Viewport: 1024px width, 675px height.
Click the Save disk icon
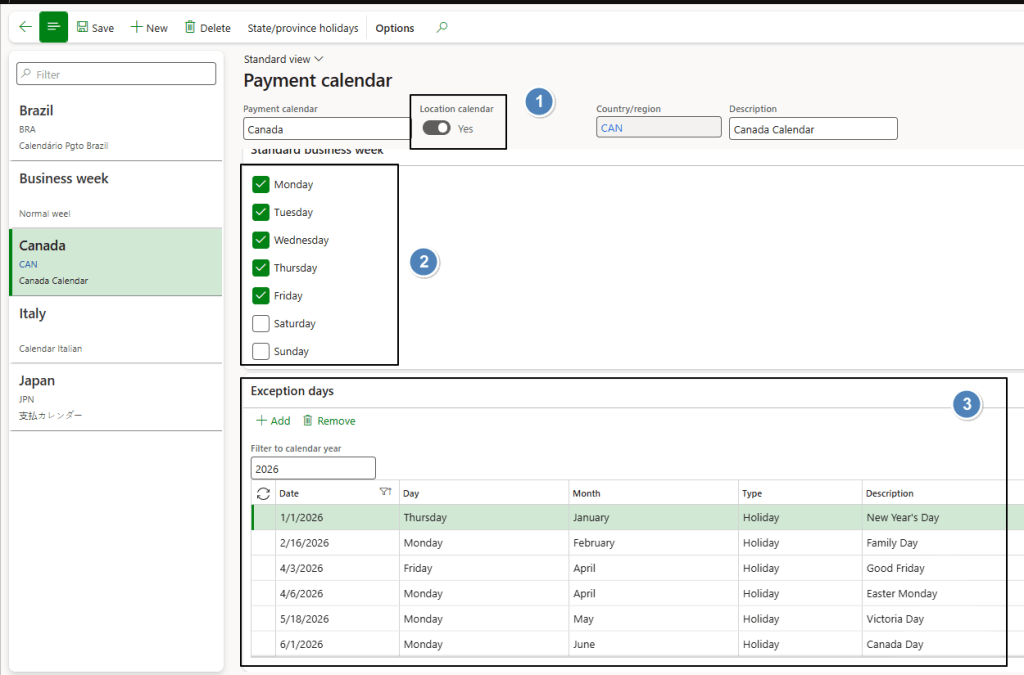click(x=83, y=28)
